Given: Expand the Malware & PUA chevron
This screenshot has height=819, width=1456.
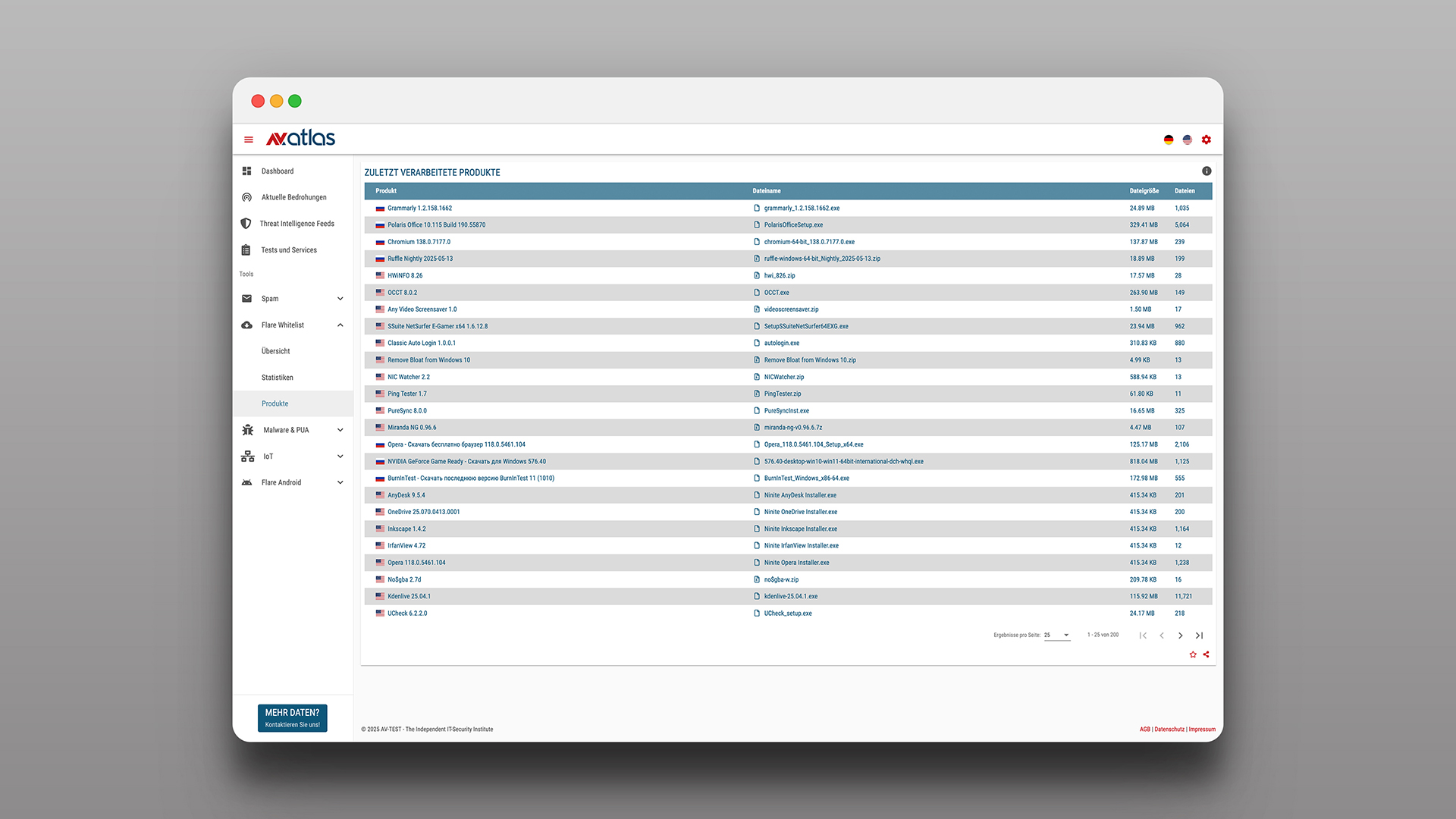Looking at the screenshot, I should pos(340,430).
